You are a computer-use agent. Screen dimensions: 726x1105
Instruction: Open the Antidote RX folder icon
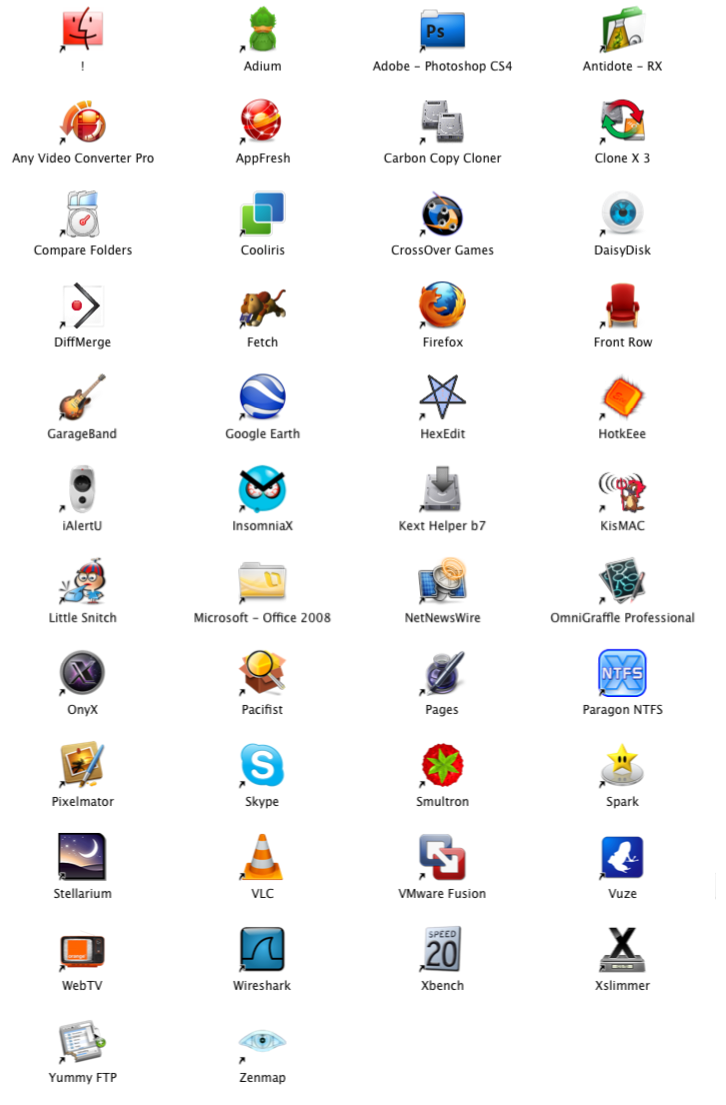[622, 30]
